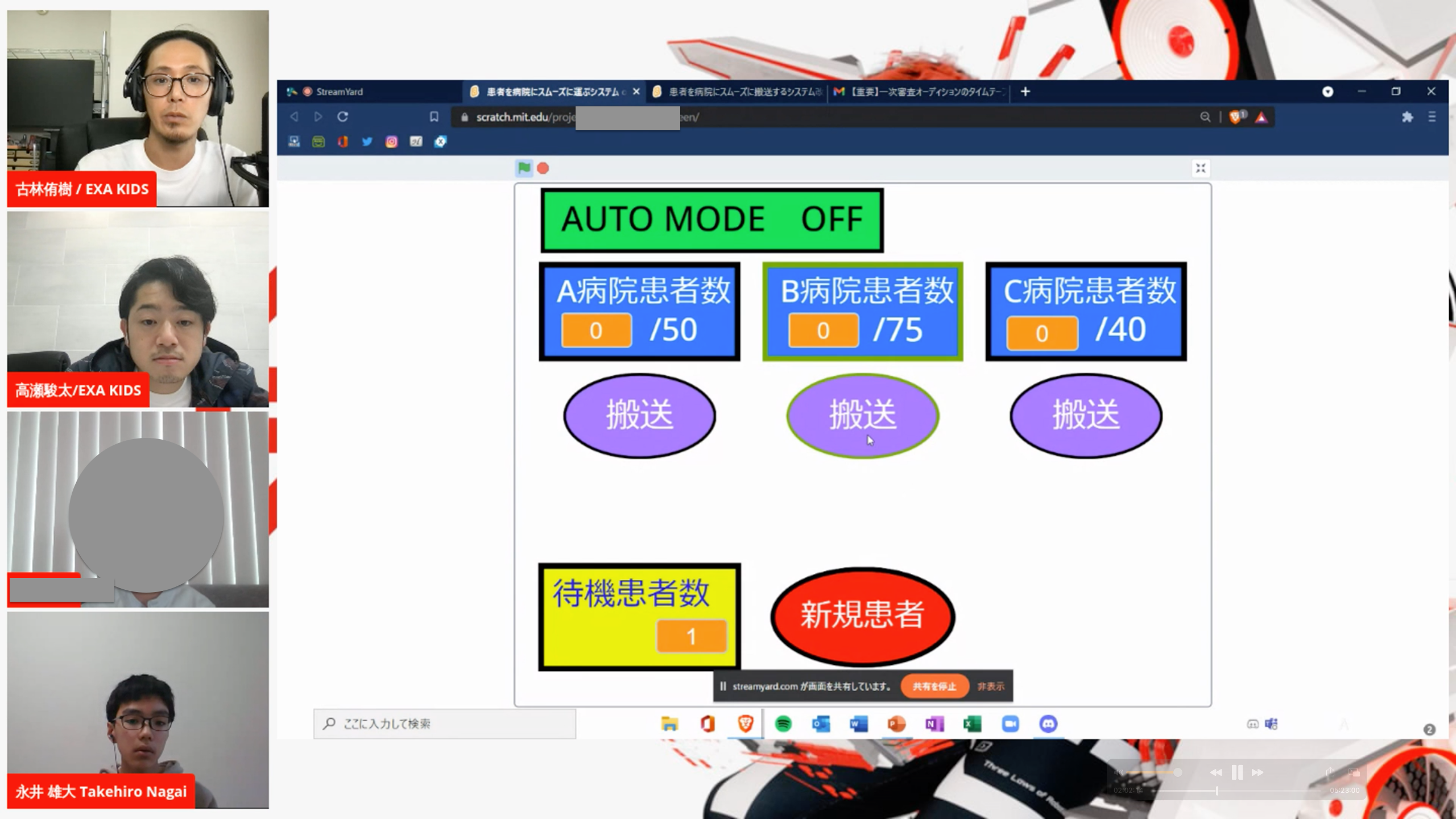
Task: Go back in the browser
Action: pyautogui.click(x=294, y=117)
